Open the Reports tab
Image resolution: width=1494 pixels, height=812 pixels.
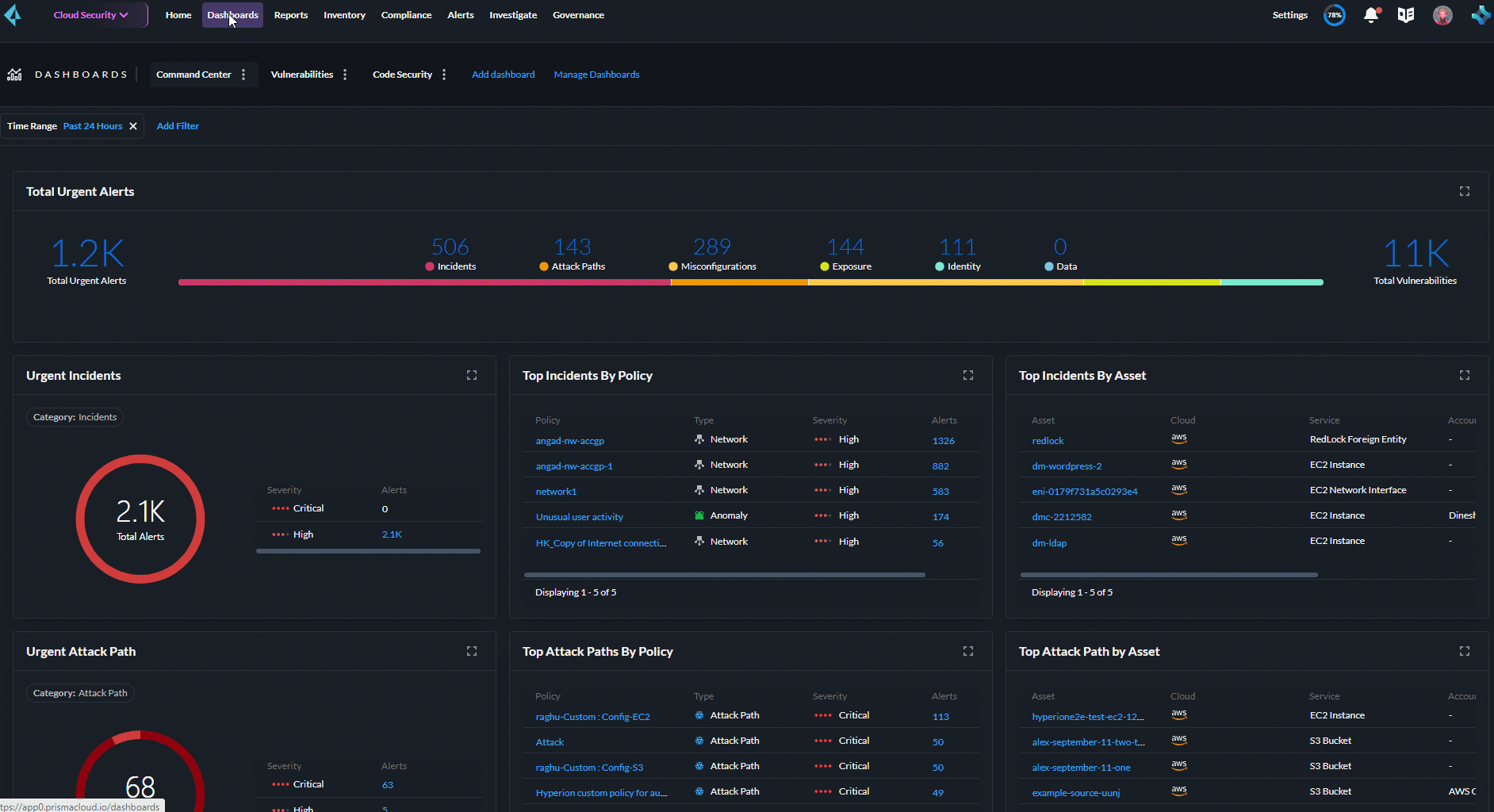(291, 15)
